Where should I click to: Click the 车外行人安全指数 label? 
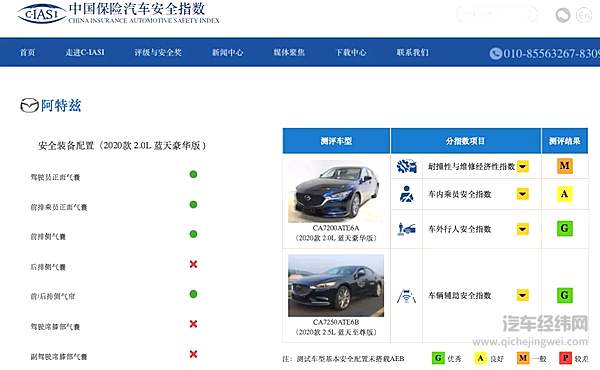(x=460, y=229)
